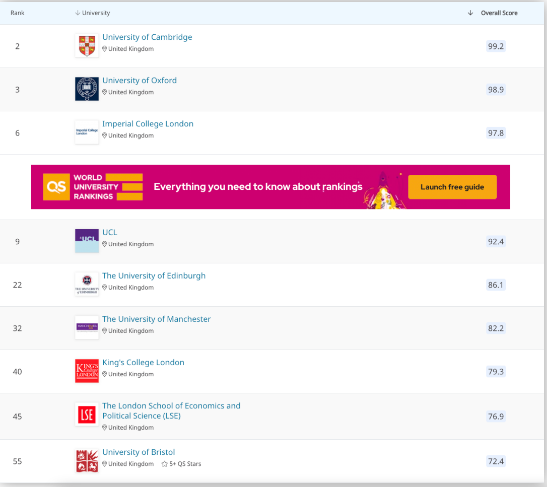Screen dimensions: 547x487
Task: Open University of Bristol link
Action: pos(139,452)
